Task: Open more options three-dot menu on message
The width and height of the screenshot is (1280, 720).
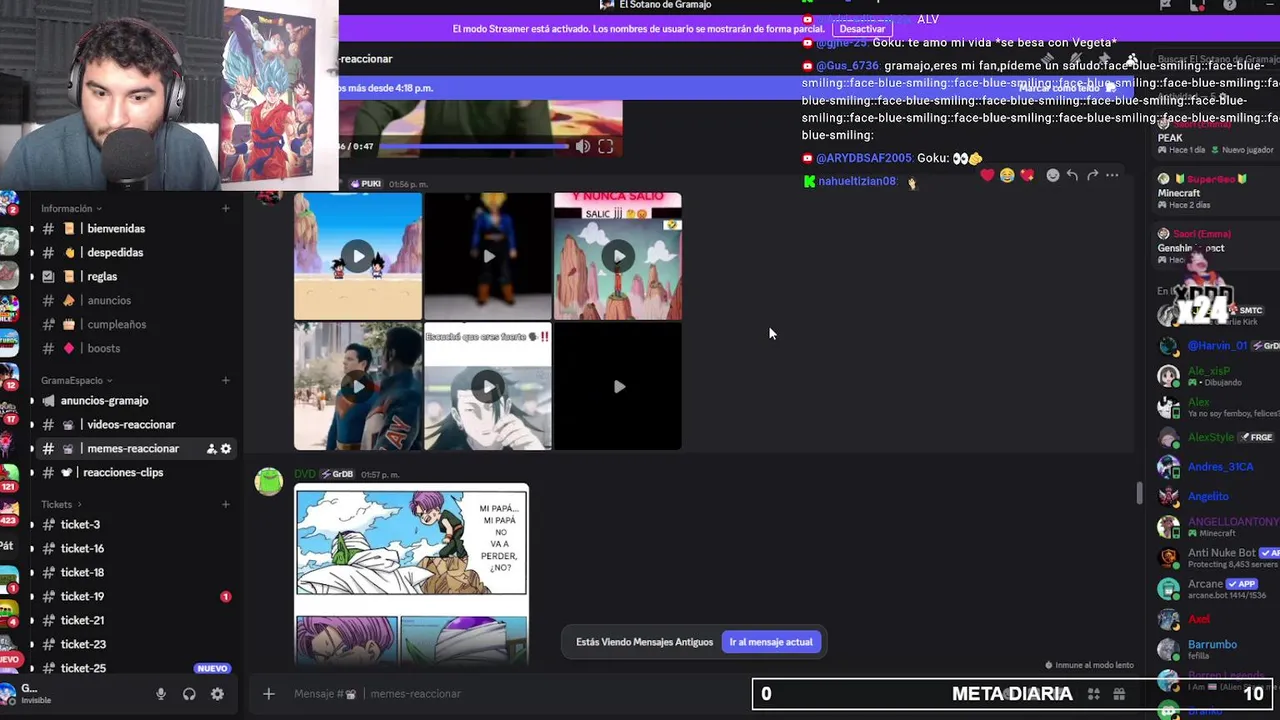Action: pos(1112,175)
